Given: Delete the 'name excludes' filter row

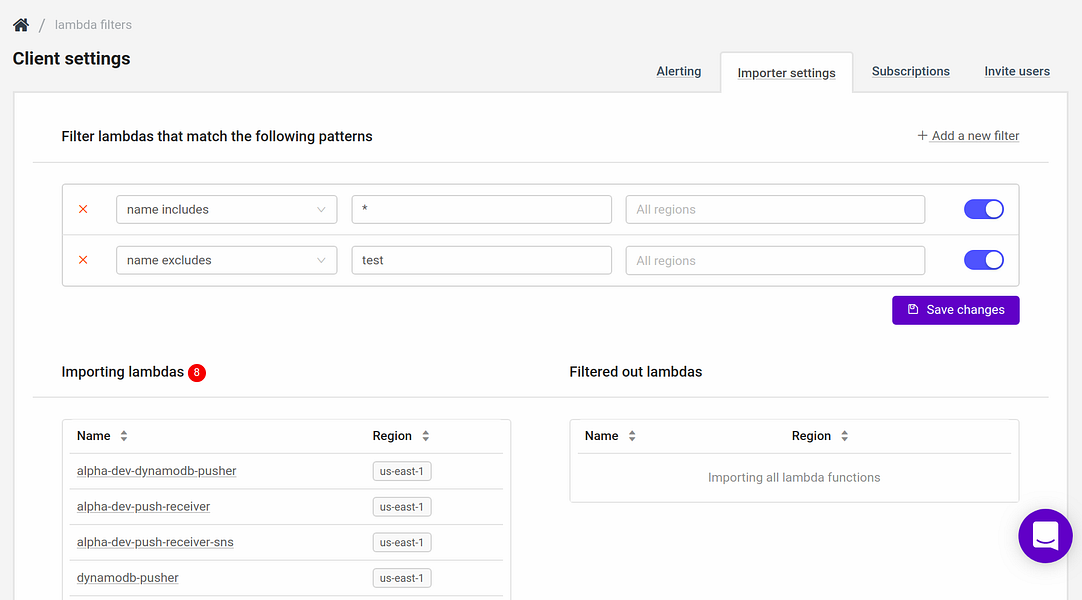Looking at the screenshot, I should click(83, 260).
